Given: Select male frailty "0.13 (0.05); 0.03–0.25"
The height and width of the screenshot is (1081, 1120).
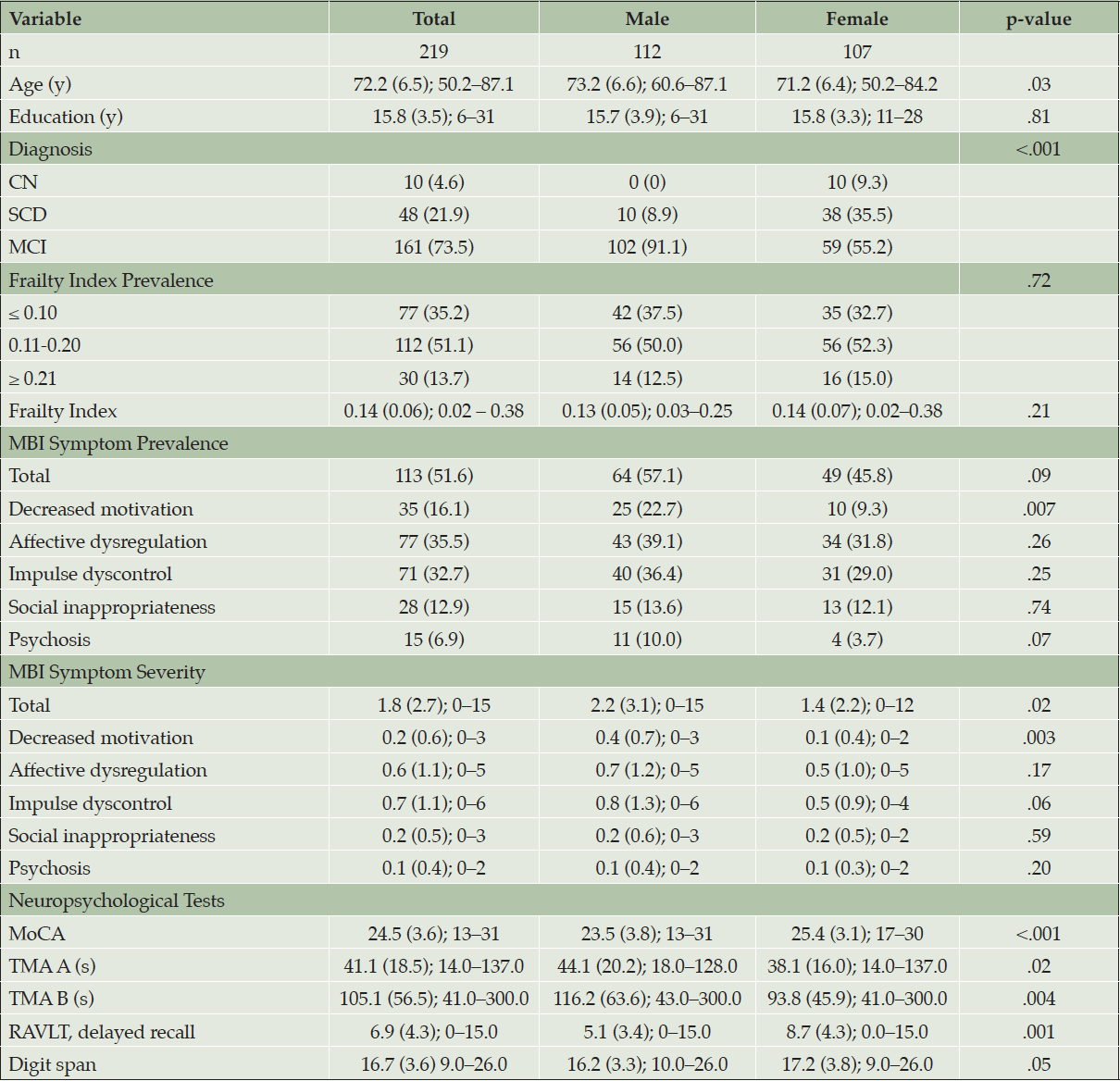Looking at the screenshot, I should 647,411.
